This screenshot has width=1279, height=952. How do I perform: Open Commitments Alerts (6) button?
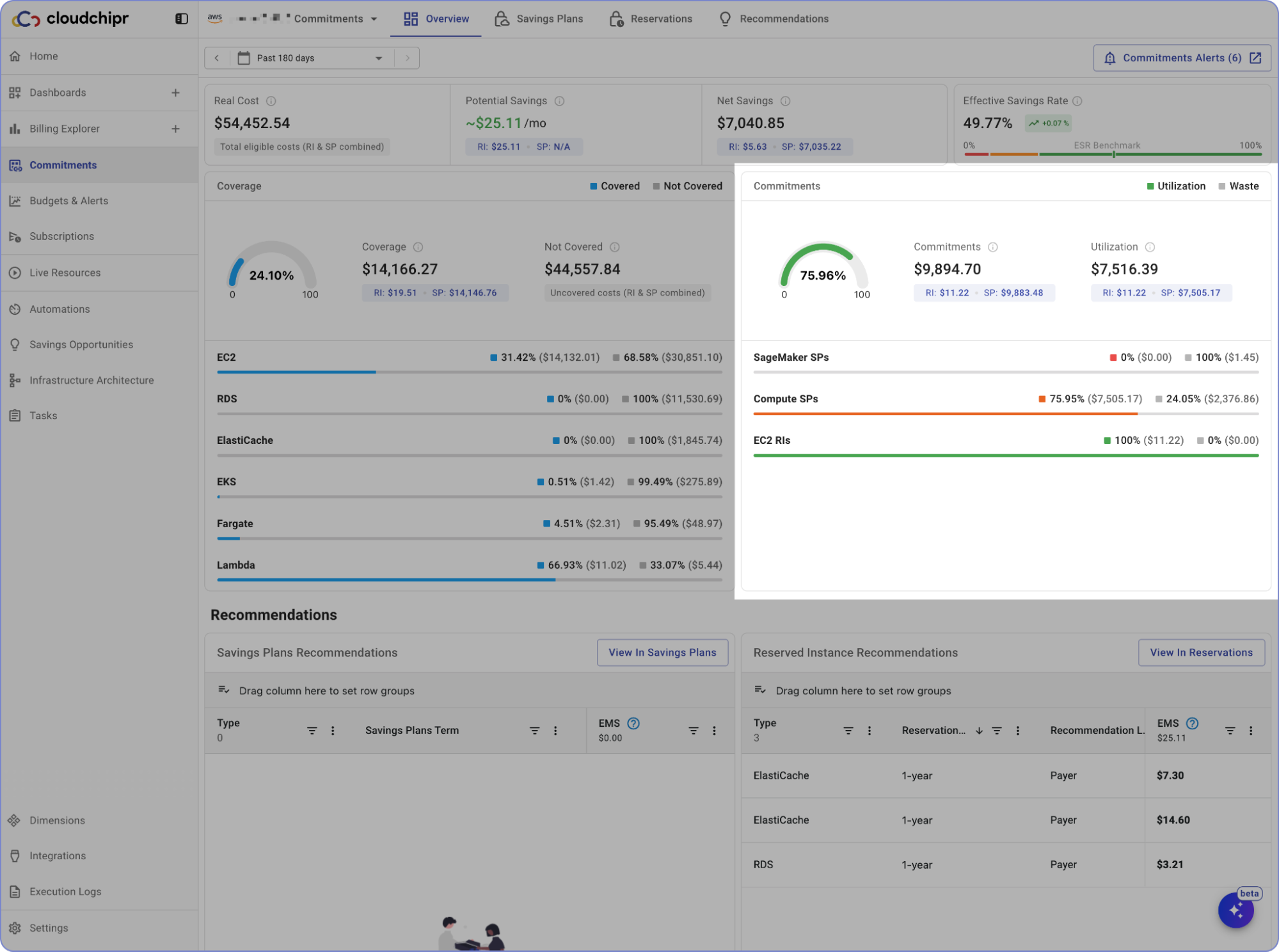coord(1181,58)
